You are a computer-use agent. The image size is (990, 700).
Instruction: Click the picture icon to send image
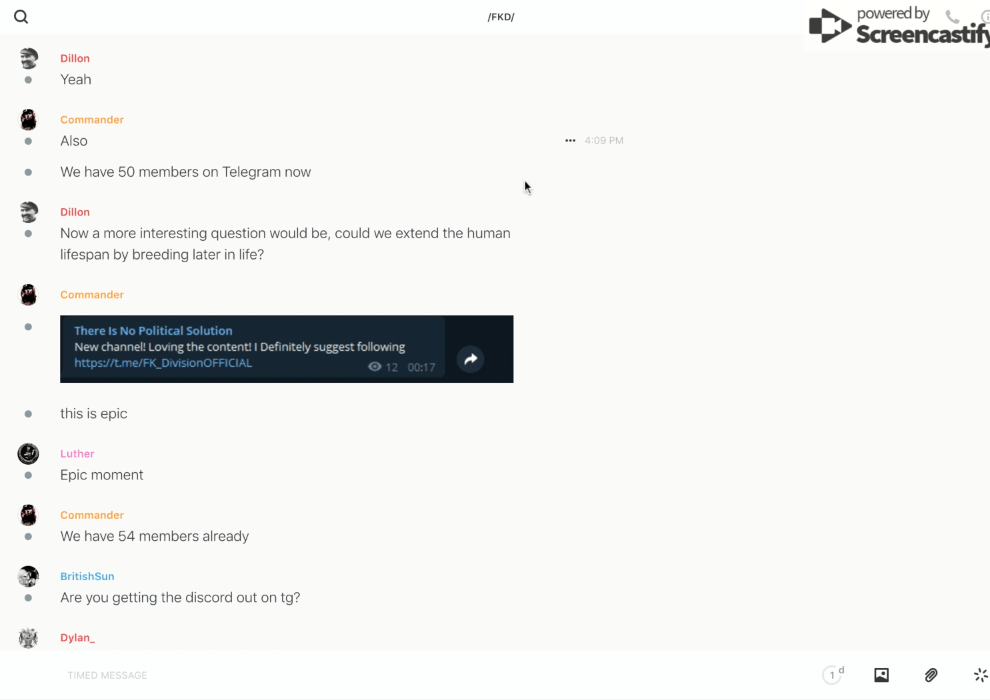coord(881,675)
